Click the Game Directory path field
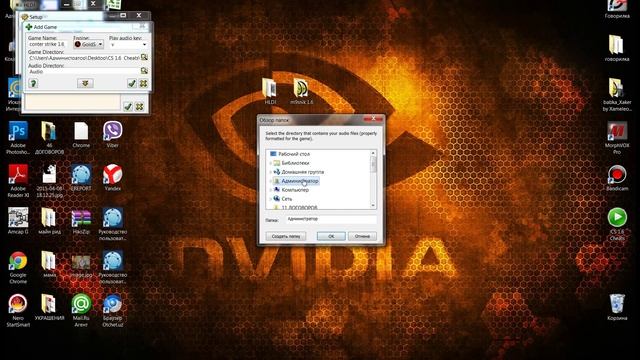The height and width of the screenshot is (360, 640). point(84,58)
